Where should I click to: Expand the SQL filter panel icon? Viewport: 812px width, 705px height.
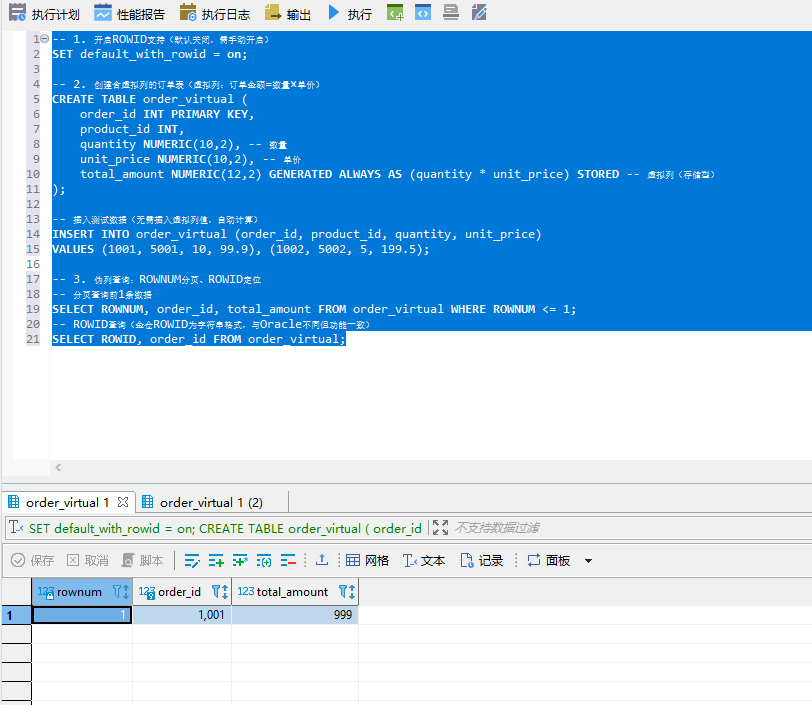[441, 528]
